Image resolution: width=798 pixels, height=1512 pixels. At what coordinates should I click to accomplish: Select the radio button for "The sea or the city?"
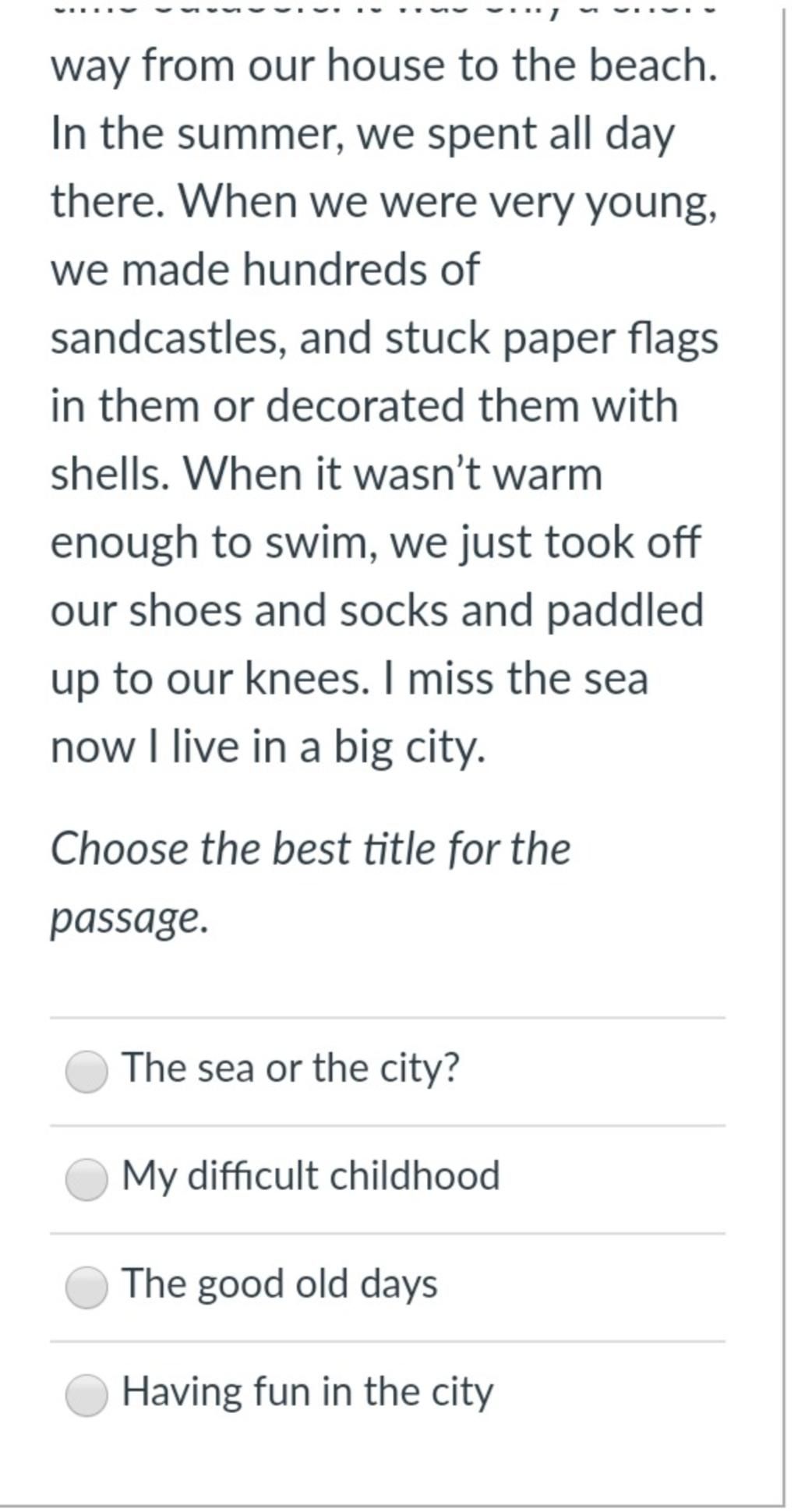coord(87,1072)
